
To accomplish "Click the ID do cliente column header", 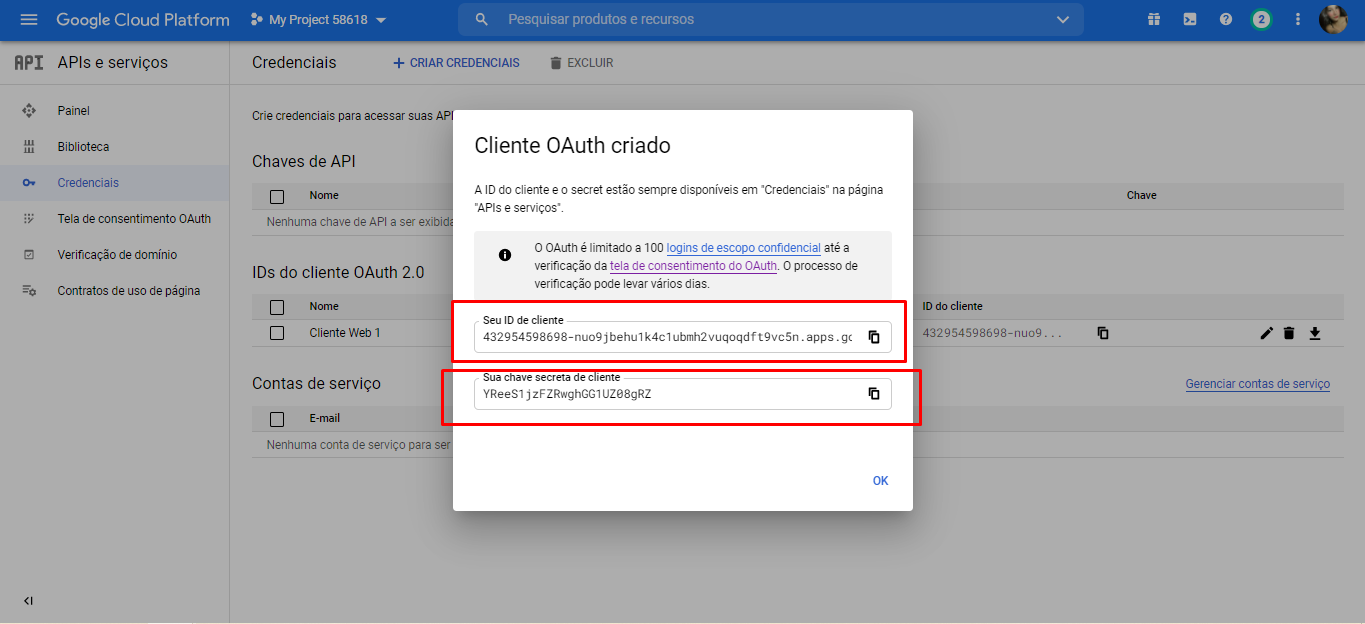I will 952,307.
